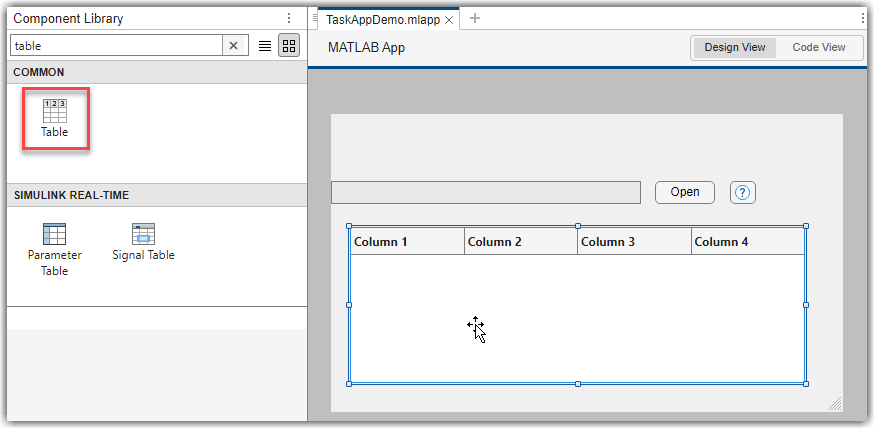Click the file path text field
This screenshot has height=429, width=875.
point(485,193)
